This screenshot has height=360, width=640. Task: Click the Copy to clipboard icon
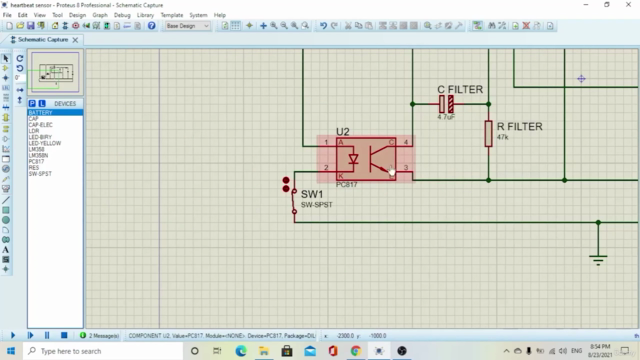point(358,26)
